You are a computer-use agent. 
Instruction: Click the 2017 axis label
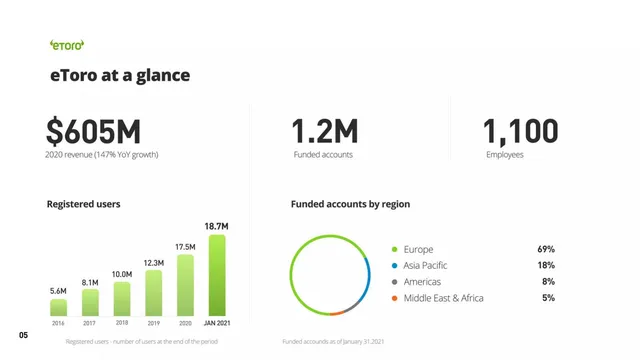(x=89, y=323)
